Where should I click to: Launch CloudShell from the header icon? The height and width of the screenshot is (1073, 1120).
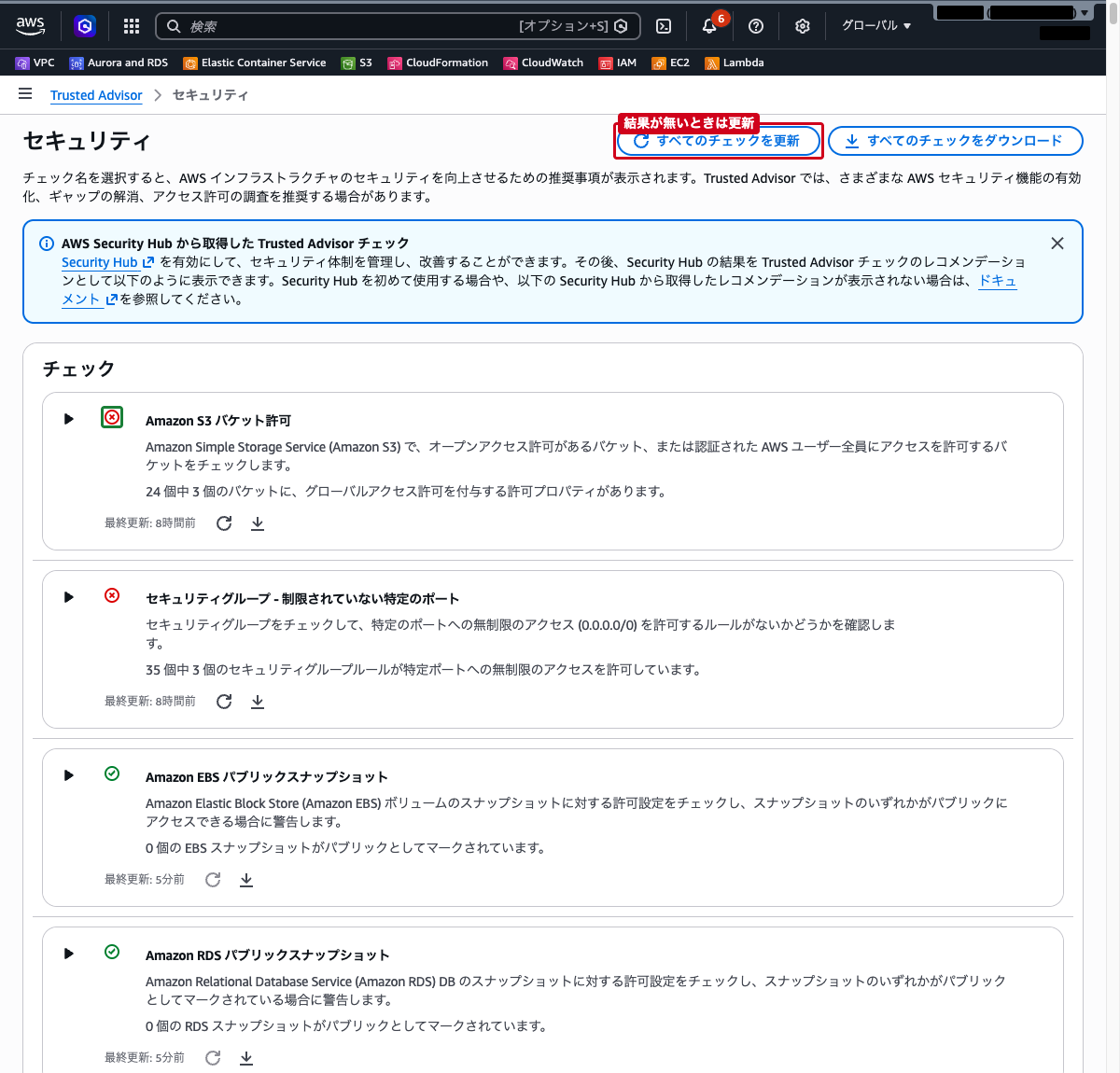tap(664, 26)
